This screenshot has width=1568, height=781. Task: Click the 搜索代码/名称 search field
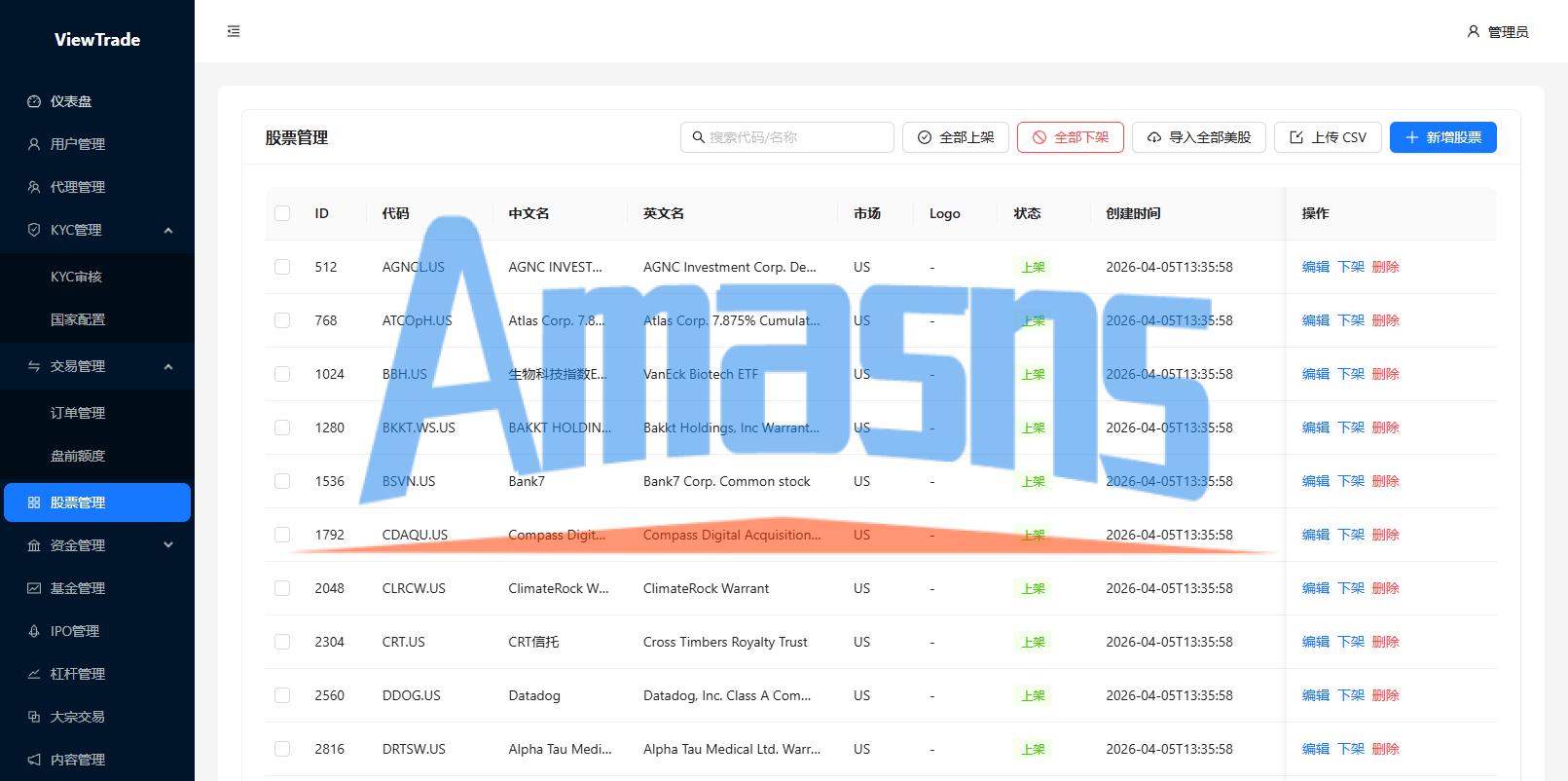(787, 137)
